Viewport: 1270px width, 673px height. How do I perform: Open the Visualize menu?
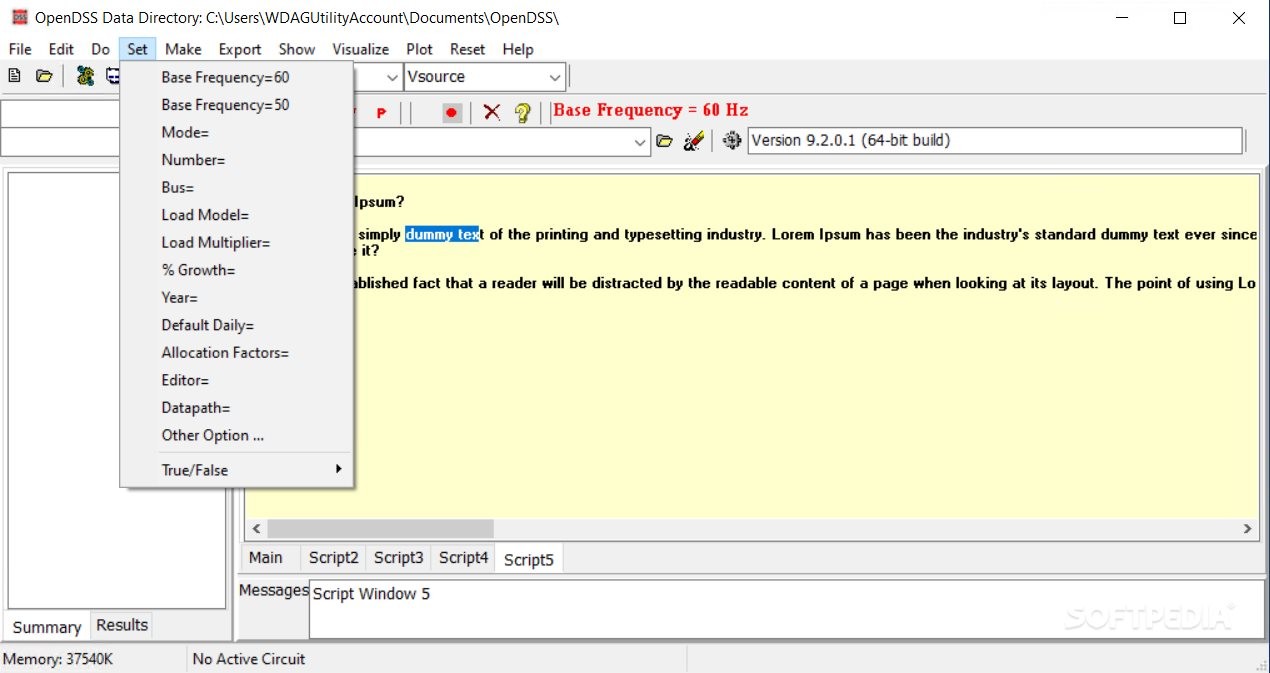(x=361, y=49)
